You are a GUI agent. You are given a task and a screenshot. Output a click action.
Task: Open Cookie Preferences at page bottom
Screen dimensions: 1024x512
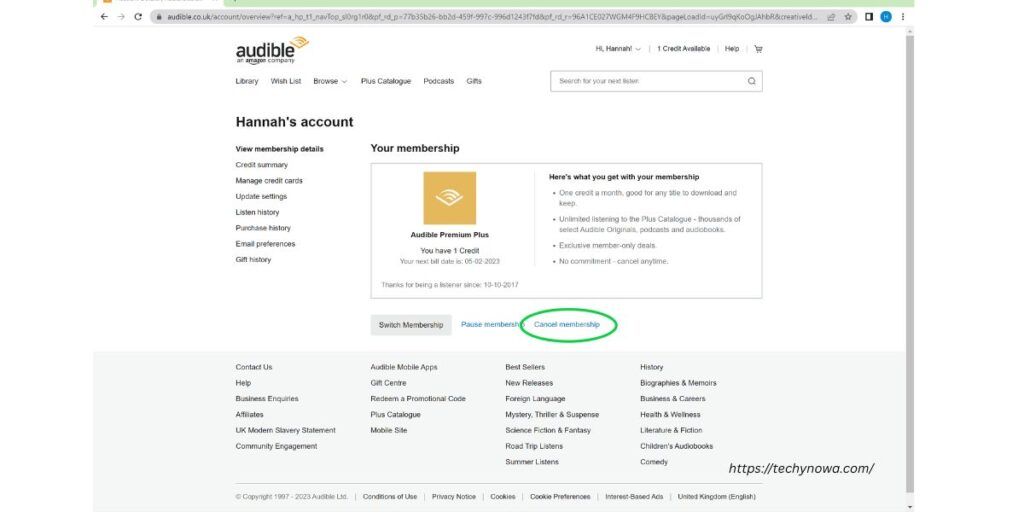click(560, 497)
